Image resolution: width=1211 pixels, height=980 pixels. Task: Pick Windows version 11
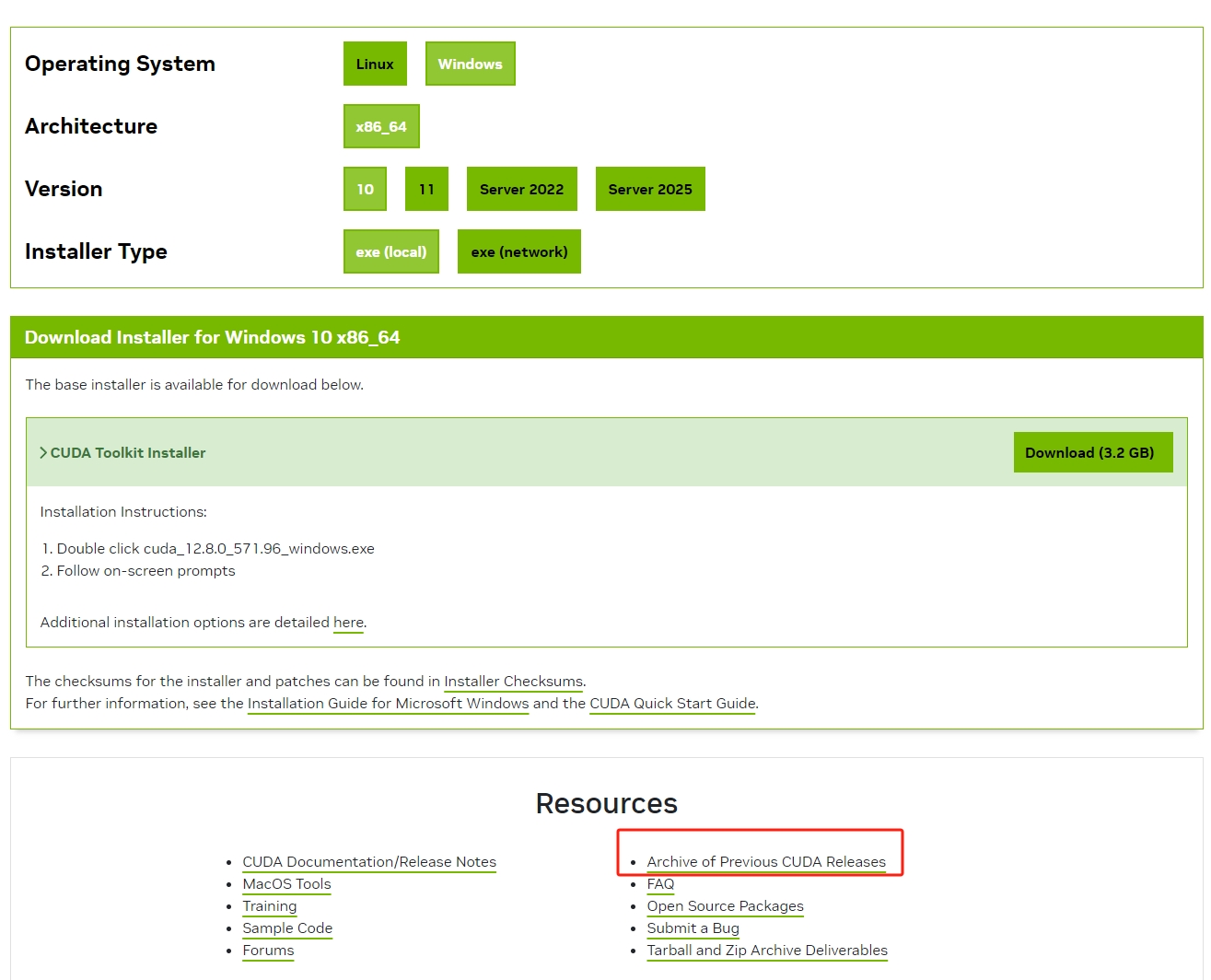click(426, 189)
